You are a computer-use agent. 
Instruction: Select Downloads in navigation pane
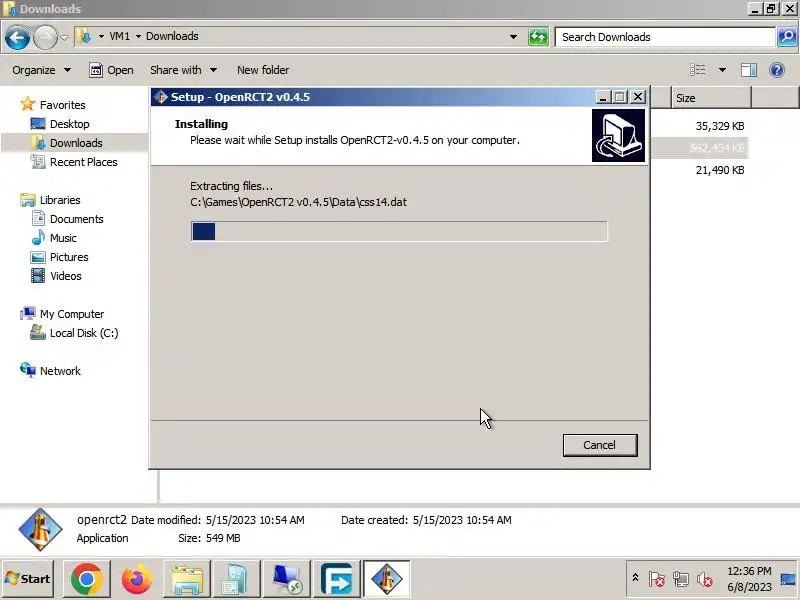[66, 143]
